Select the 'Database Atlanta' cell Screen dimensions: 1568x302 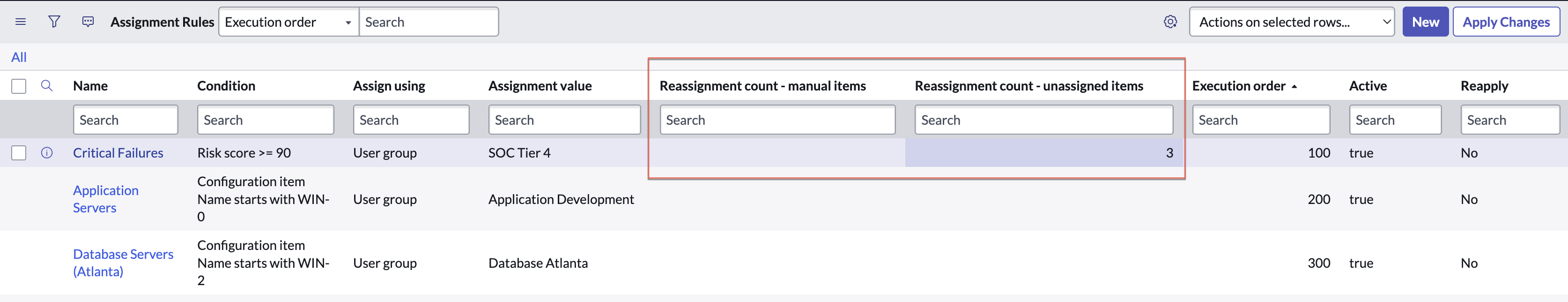(538, 263)
